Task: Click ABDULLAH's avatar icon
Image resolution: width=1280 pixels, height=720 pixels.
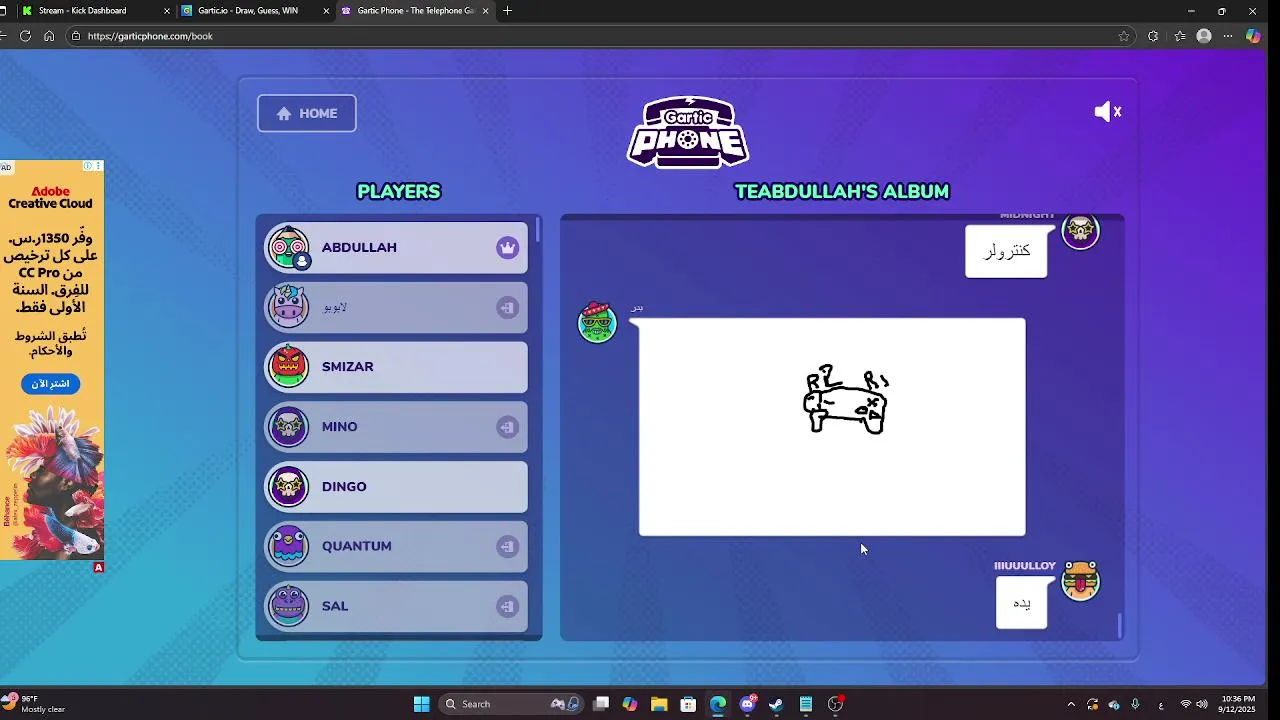Action: coord(289,247)
